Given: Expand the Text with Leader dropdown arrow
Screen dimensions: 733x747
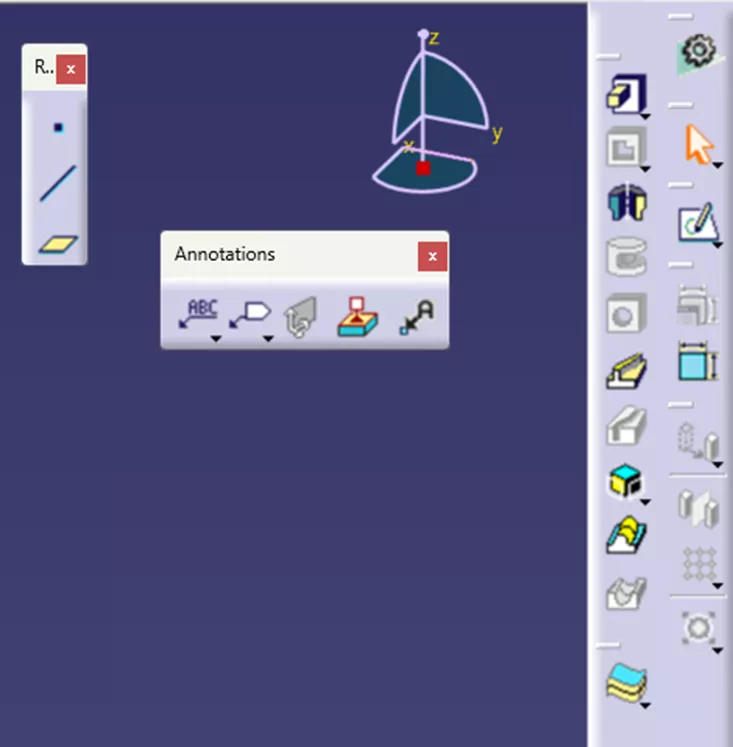Looking at the screenshot, I should (216, 339).
